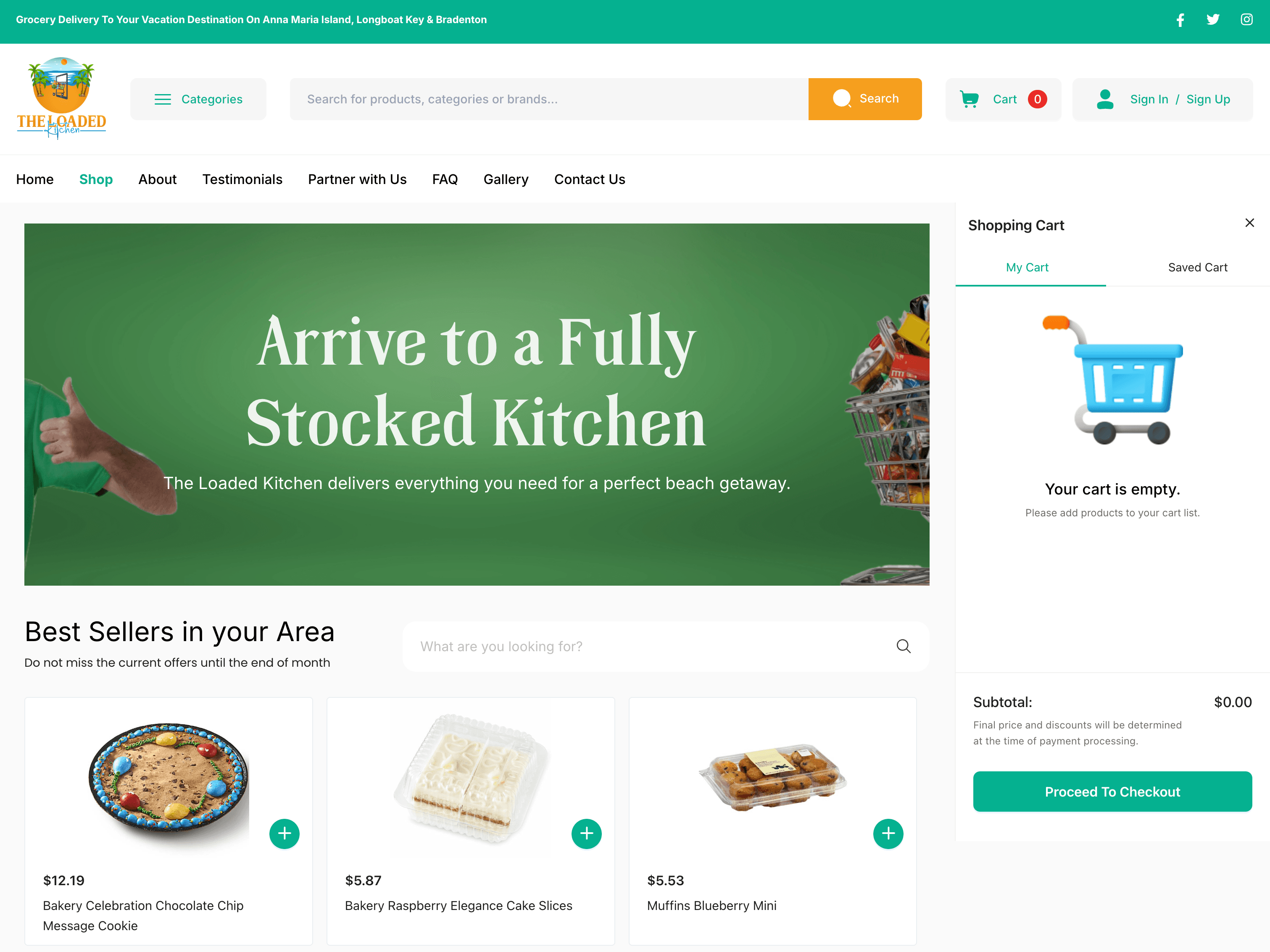The width and height of the screenshot is (1270, 952).
Task: Open the Twitter icon in the header
Action: point(1213,19)
